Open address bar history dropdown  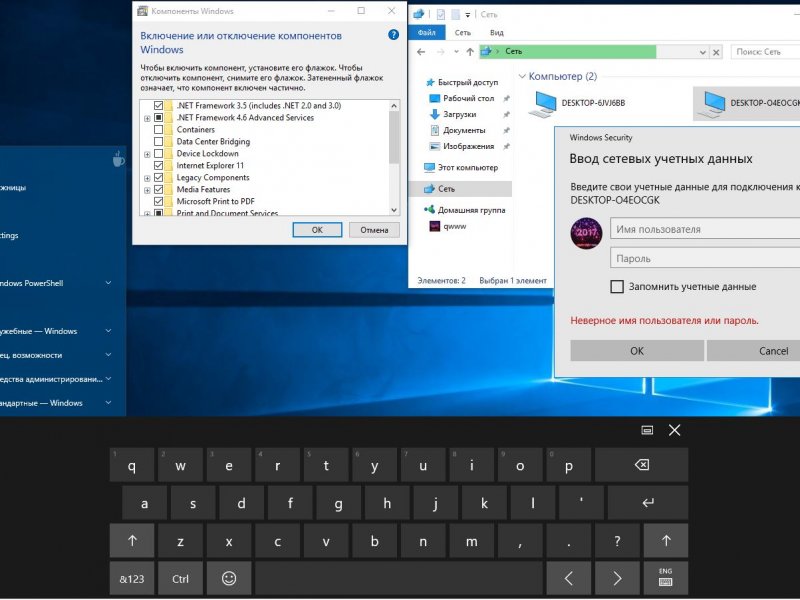click(703, 52)
